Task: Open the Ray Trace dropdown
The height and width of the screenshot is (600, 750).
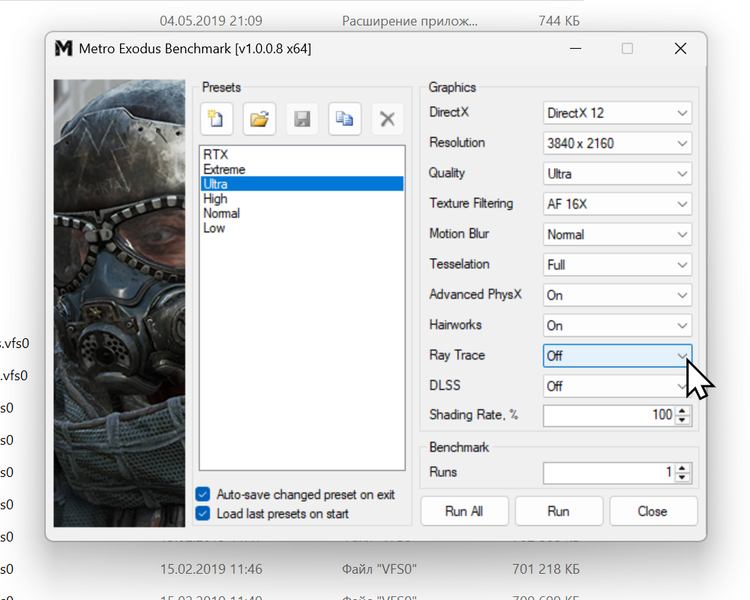Action: pyautogui.click(x=617, y=356)
